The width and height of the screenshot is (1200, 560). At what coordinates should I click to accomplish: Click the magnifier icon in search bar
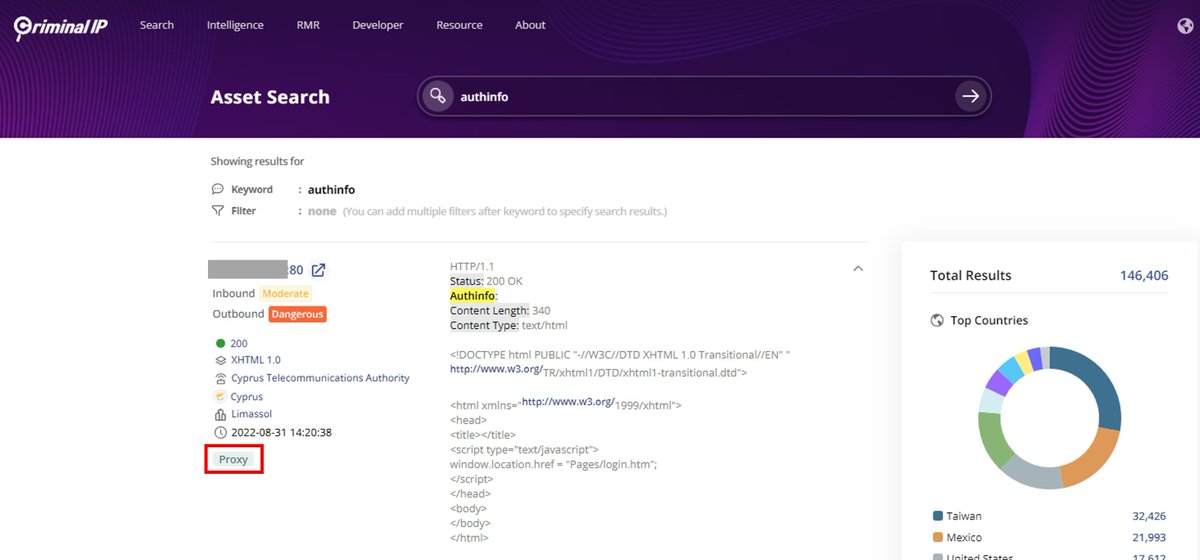point(437,97)
